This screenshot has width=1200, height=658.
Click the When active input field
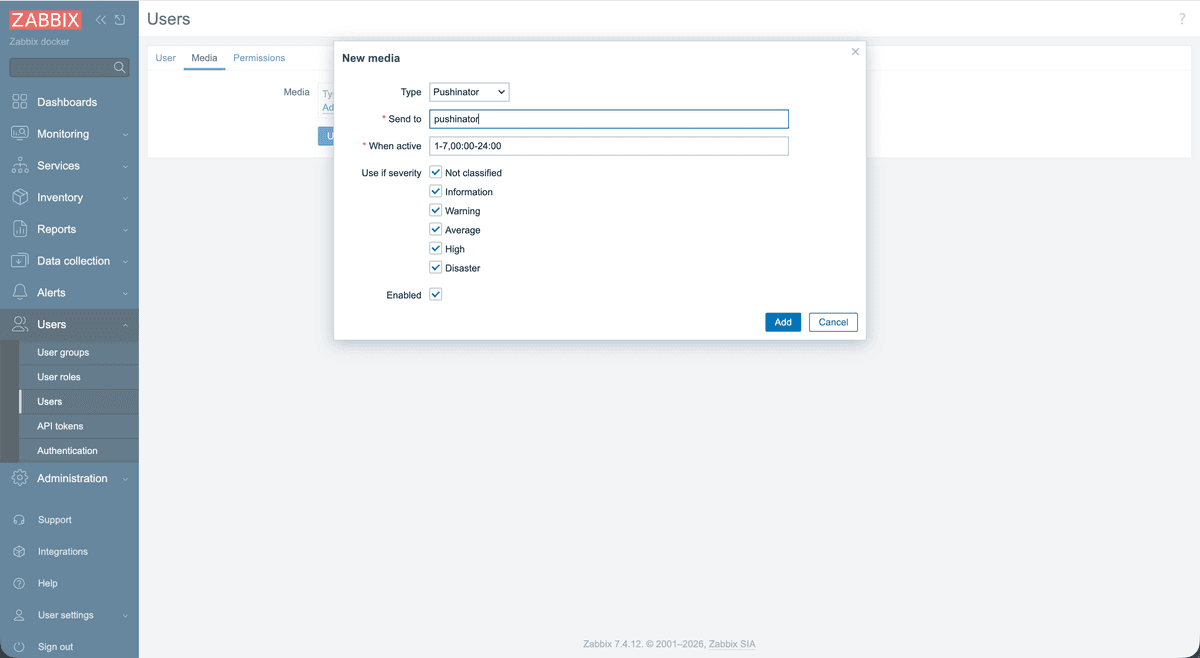(609, 146)
